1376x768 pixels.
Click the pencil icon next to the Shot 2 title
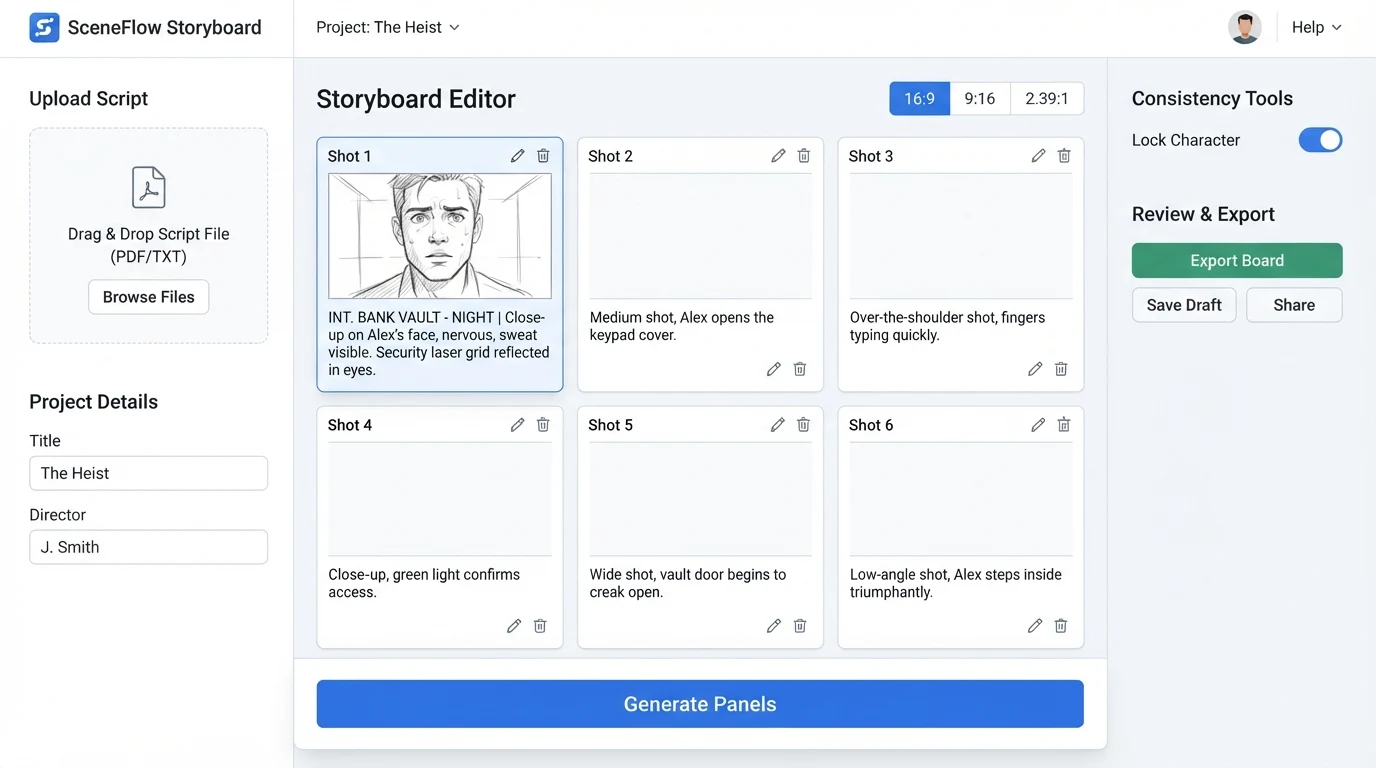(x=778, y=156)
